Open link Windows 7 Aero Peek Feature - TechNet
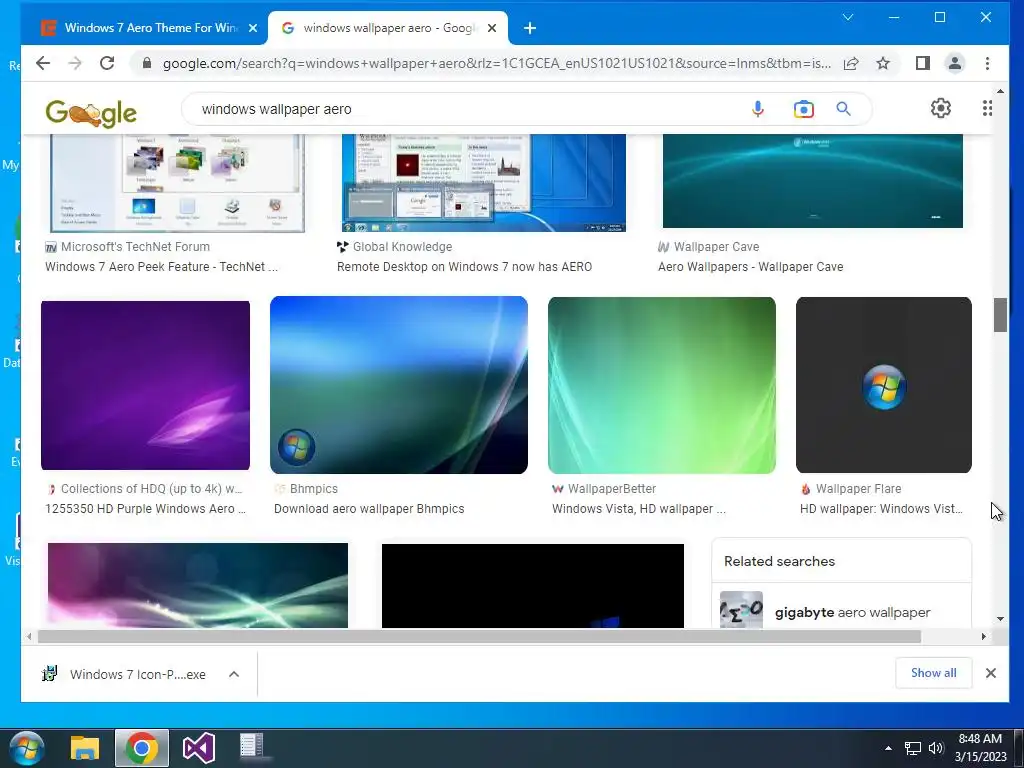 161,266
